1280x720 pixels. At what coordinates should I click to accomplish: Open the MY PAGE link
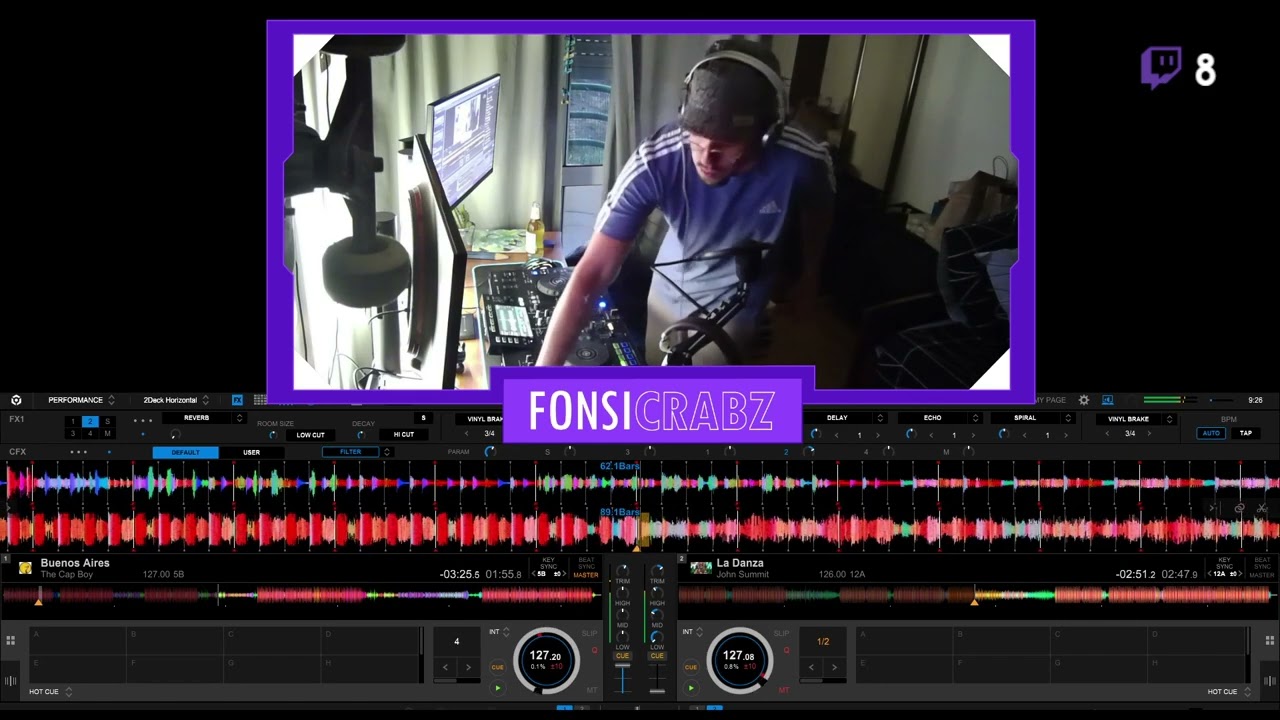(x=1049, y=400)
